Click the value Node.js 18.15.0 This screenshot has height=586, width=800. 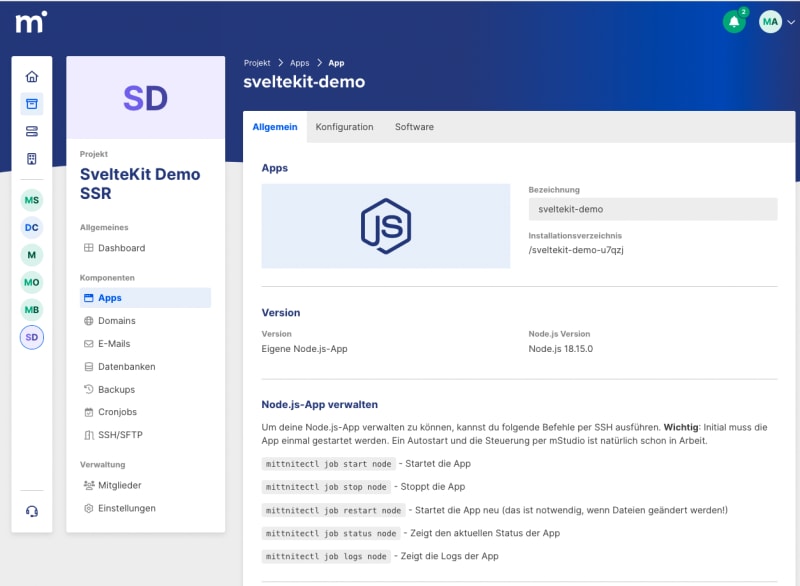(561, 349)
